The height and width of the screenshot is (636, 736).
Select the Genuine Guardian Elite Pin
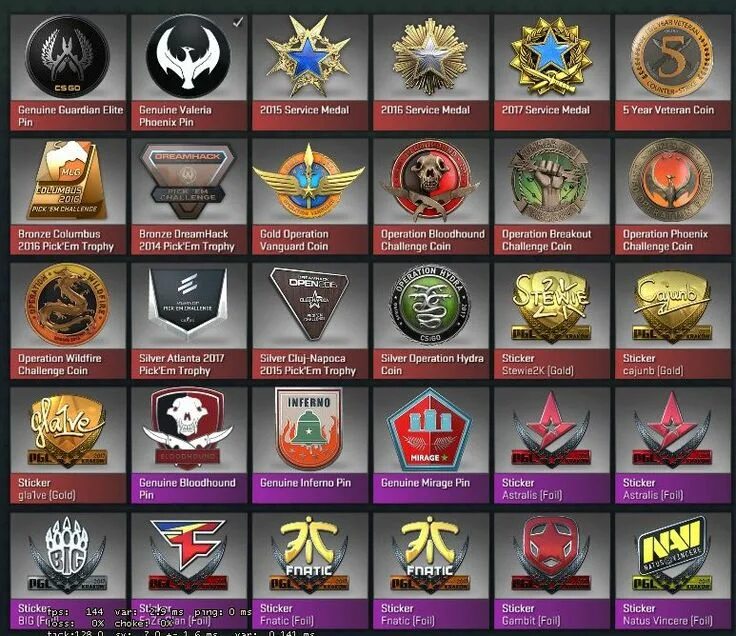(68, 72)
